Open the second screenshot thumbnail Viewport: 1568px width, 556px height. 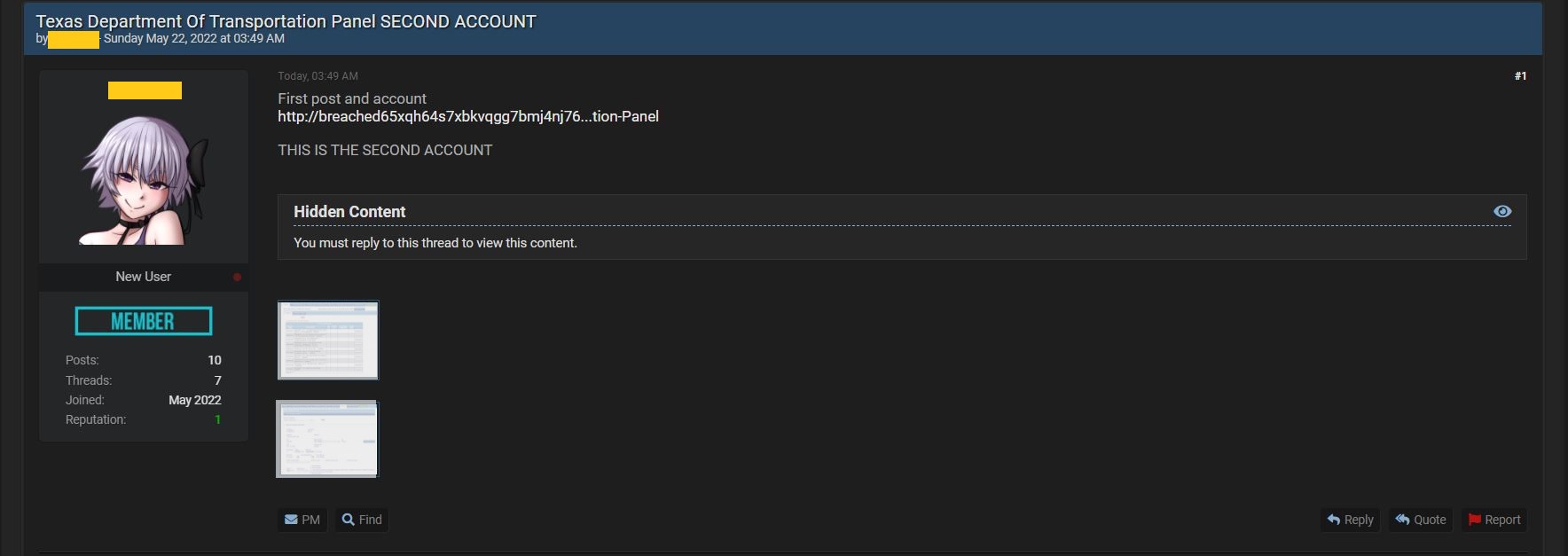pos(327,439)
